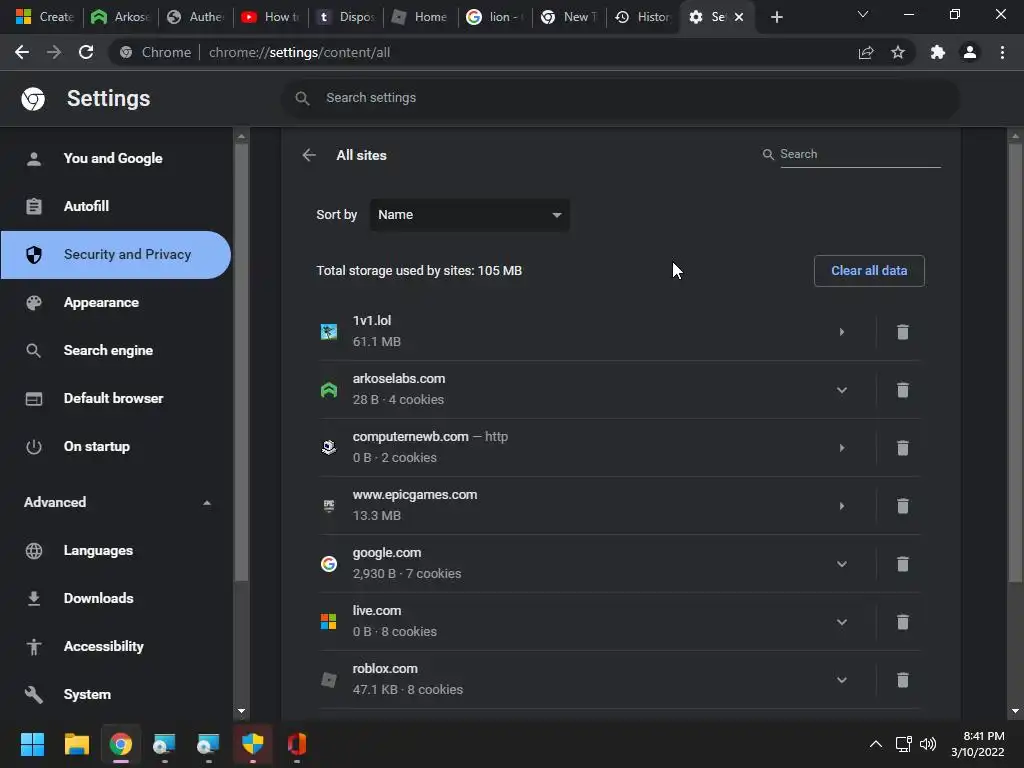Viewport: 1024px width, 768px height.
Task: Open Sort by Name dropdown
Action: (470, 215)
